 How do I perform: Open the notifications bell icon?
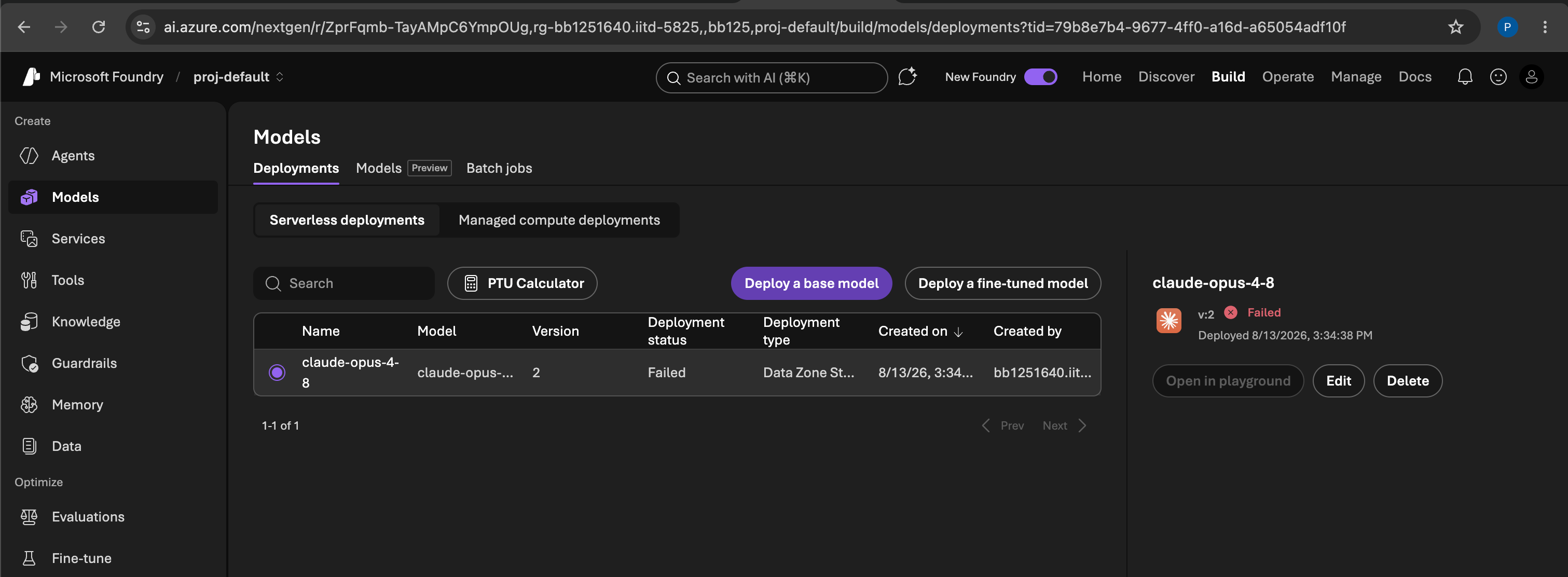coord(1465,77)
